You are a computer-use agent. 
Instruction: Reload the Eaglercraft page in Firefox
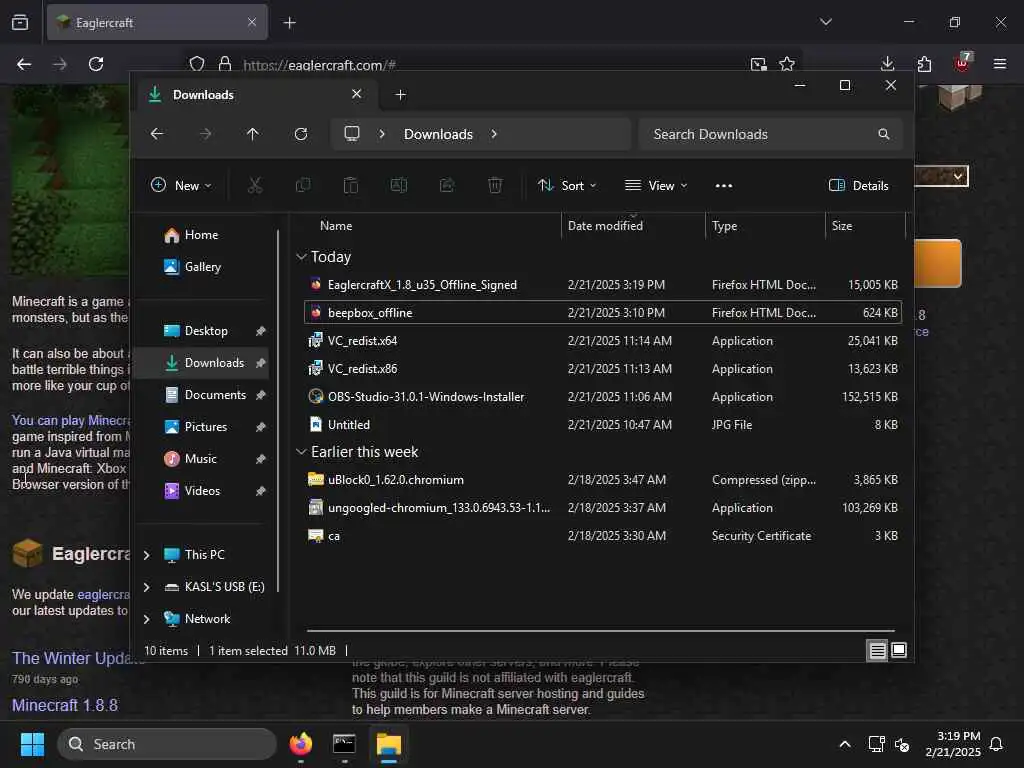pos(96,64)
